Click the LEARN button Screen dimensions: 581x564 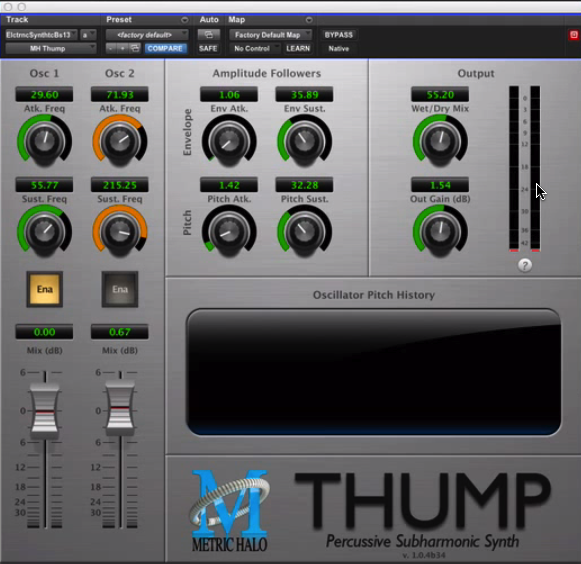pyautogui.click(x=298, y=49)
